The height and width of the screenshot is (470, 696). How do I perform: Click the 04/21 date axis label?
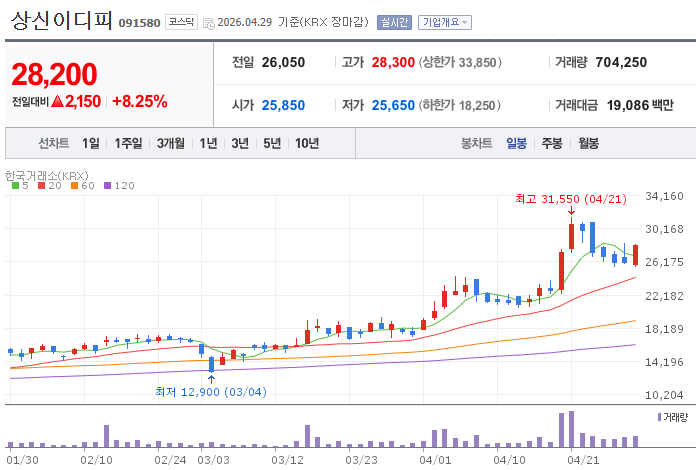(x=583, y=460)
